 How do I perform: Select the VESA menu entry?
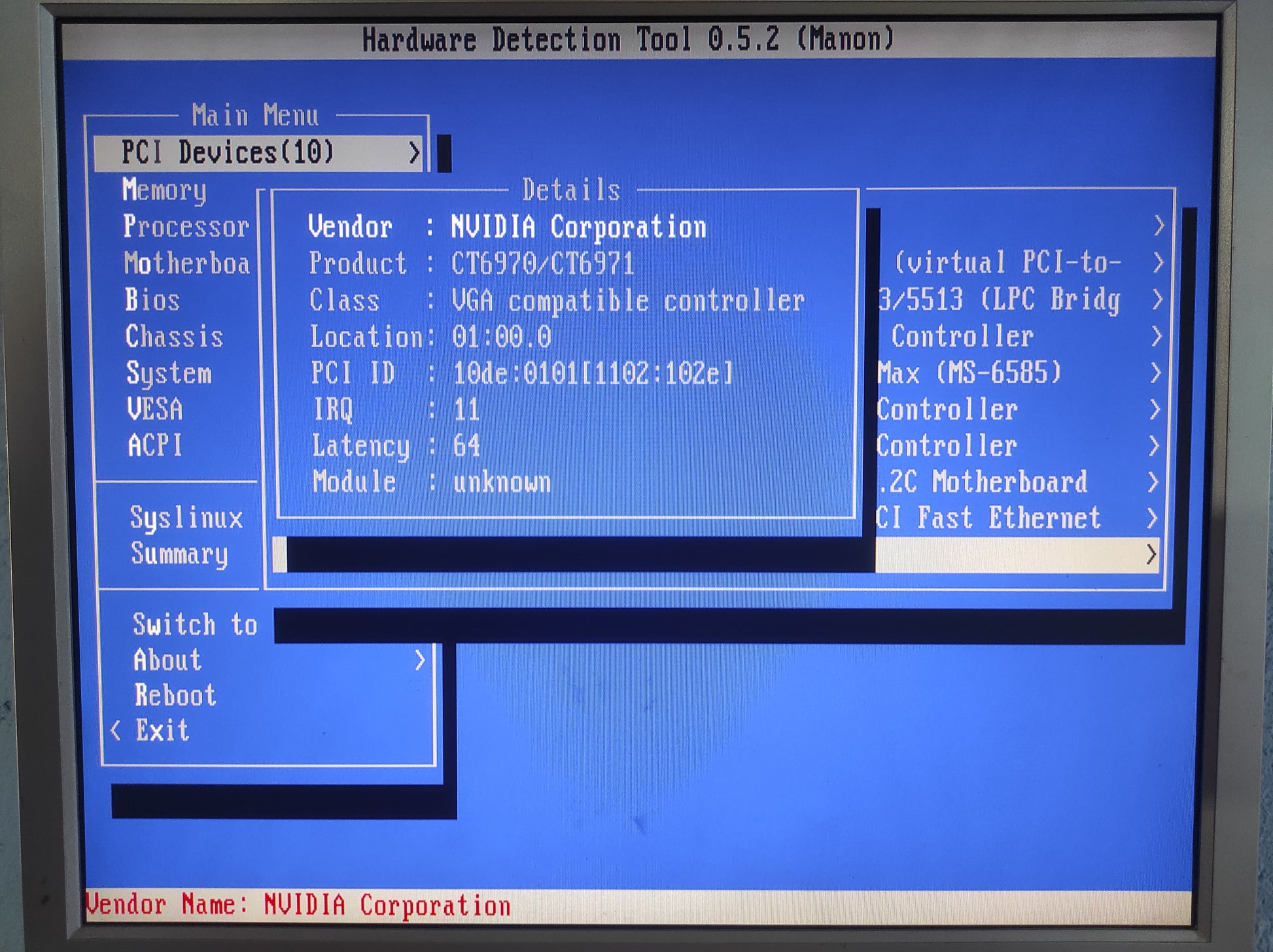(154, 409)
